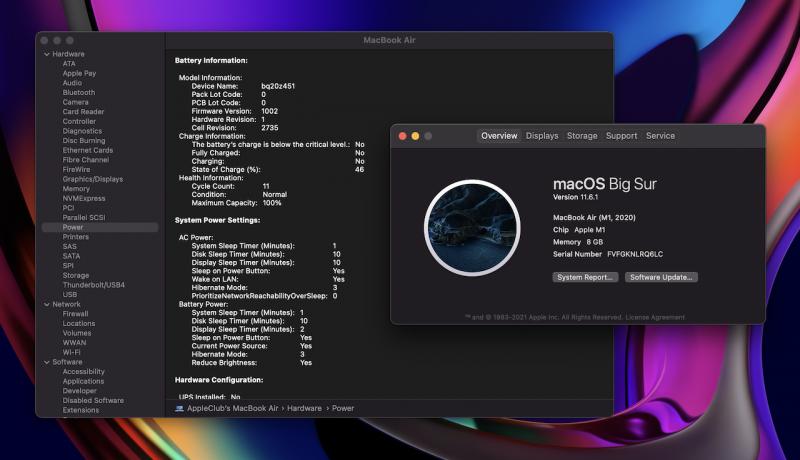Select Firewall under Network
Screen dimensions: 800x460
point(76,314)
